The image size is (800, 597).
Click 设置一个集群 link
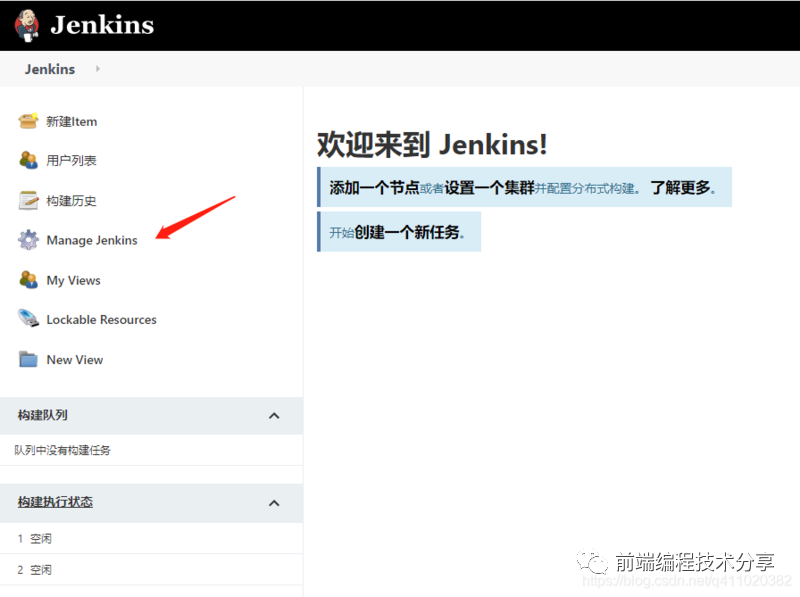coord(489,188)
